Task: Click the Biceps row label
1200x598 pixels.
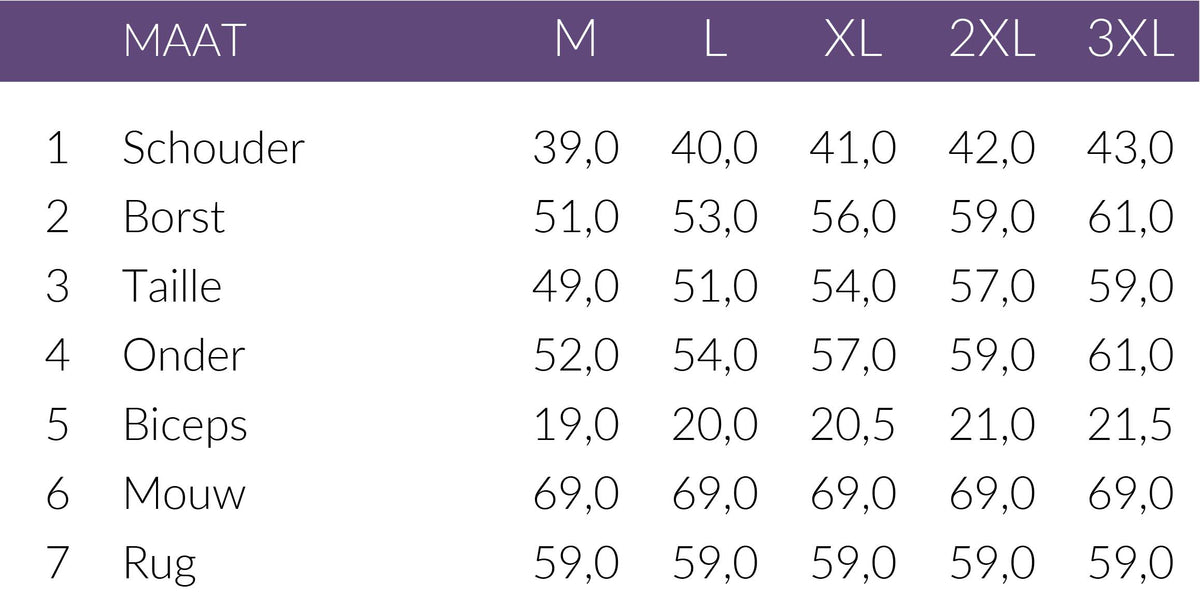Action: (185, 426)
